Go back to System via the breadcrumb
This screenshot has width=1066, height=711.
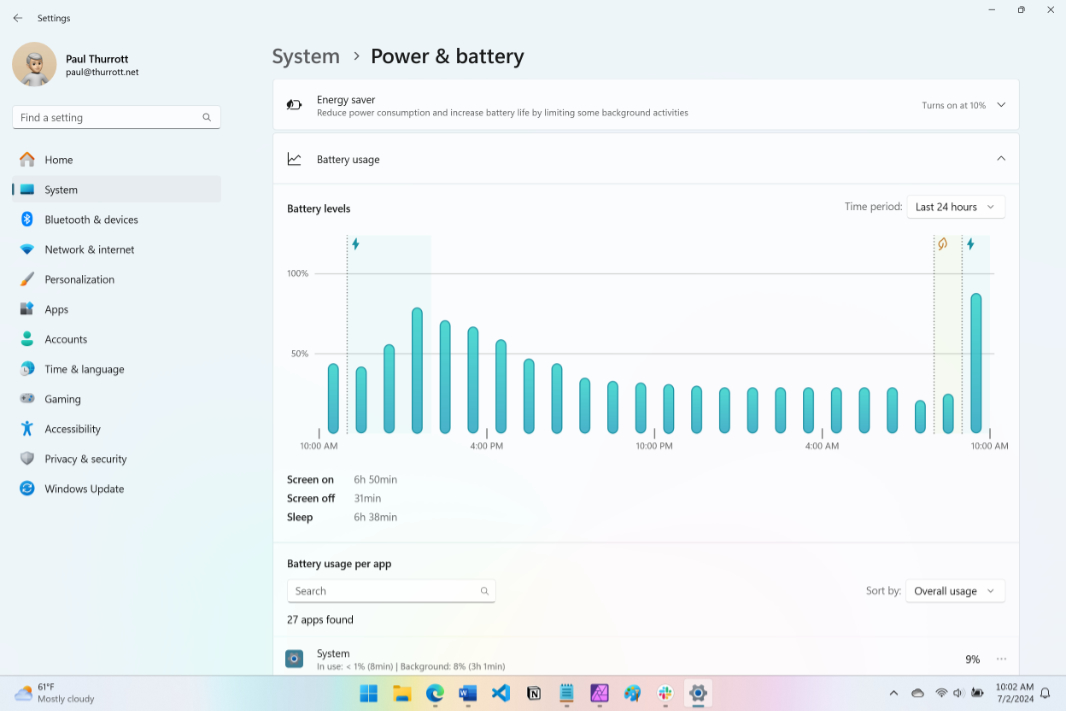tap(306, 56)
